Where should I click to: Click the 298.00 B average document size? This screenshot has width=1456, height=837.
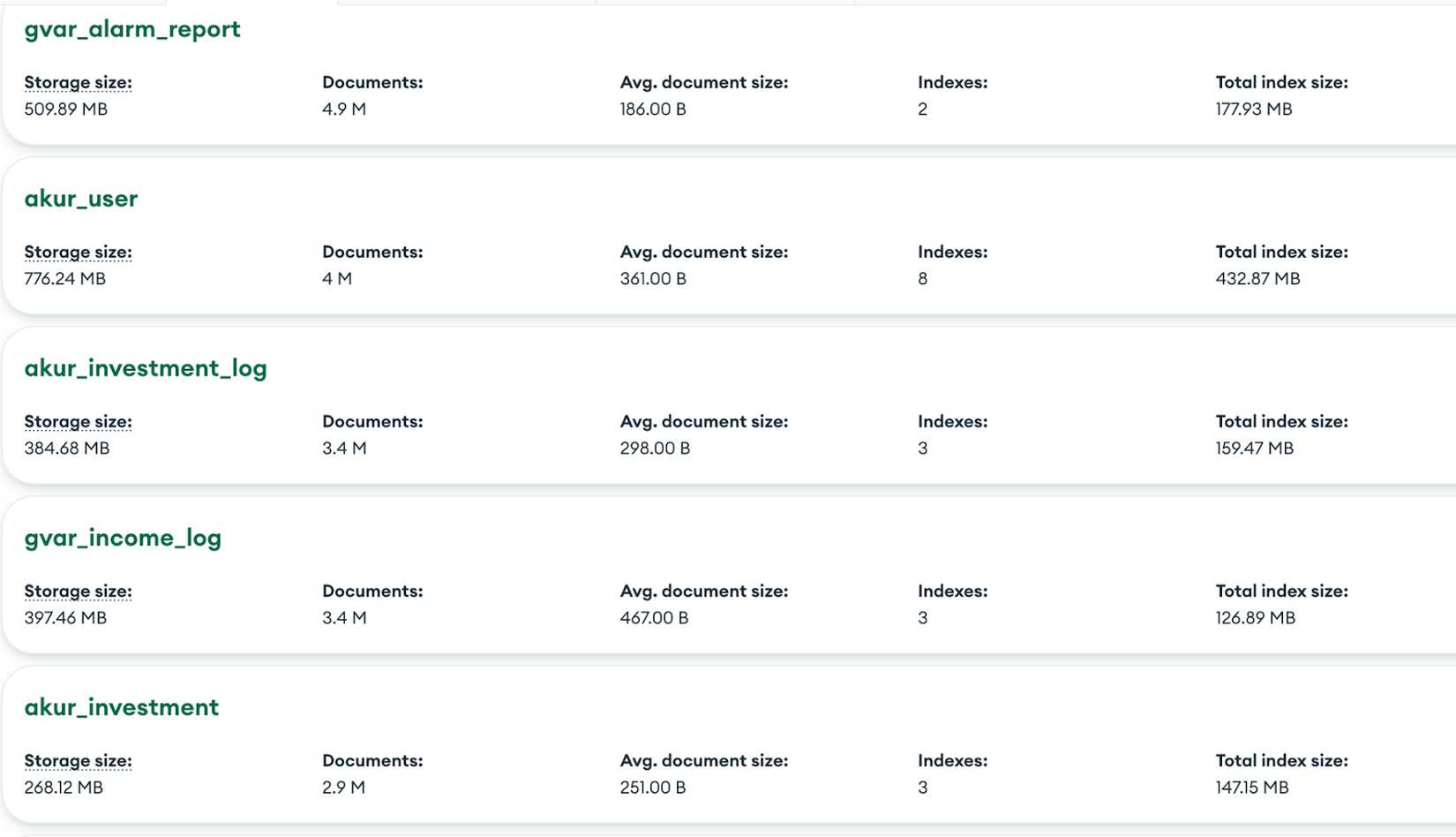655,448
